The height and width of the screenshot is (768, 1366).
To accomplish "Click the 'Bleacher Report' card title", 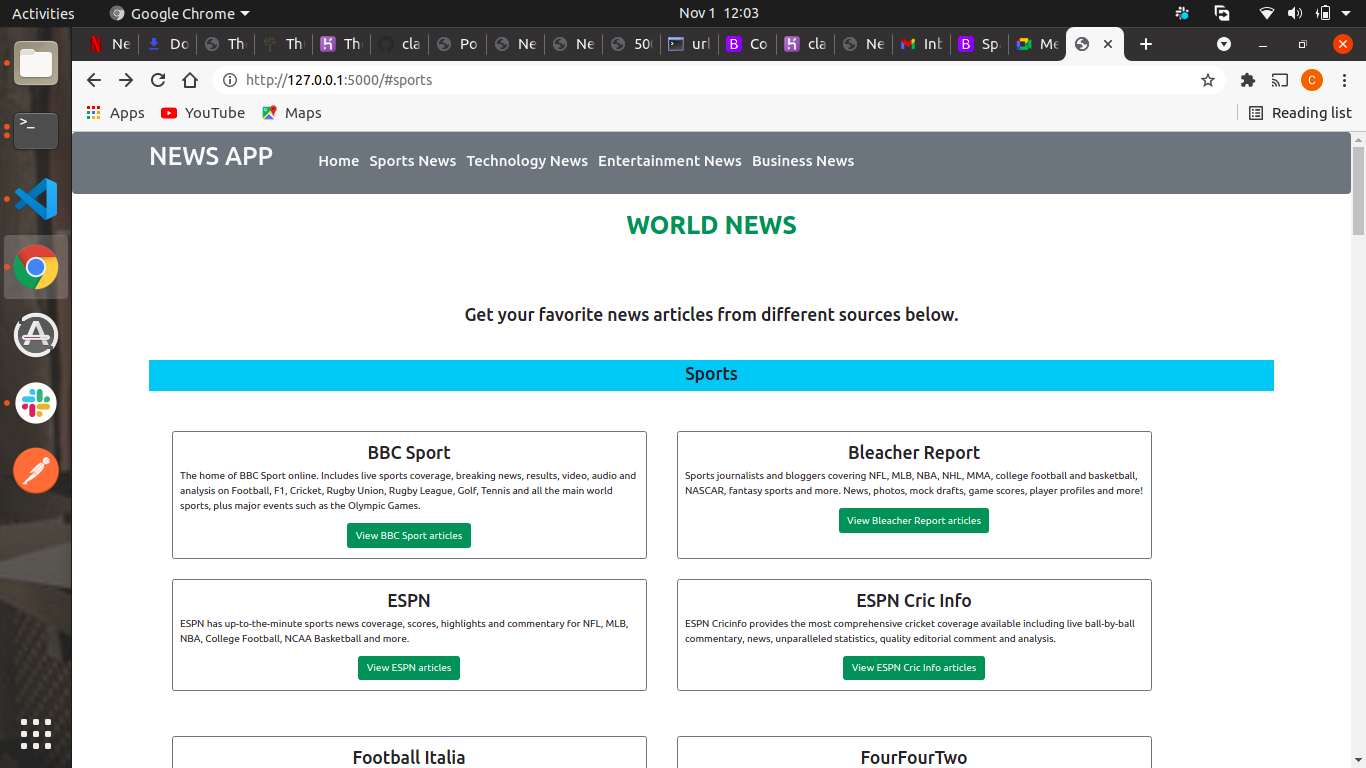I will tap(914, 453).
